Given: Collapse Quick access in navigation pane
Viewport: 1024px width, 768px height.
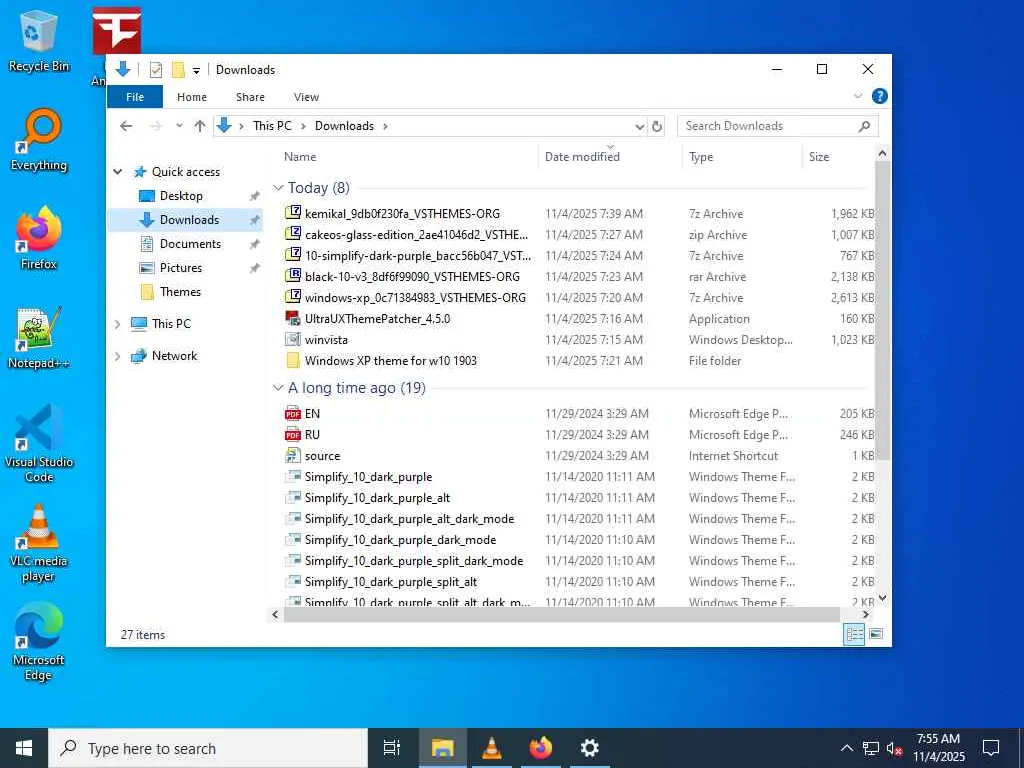Looking at the screenshot, I should (118, 172).
